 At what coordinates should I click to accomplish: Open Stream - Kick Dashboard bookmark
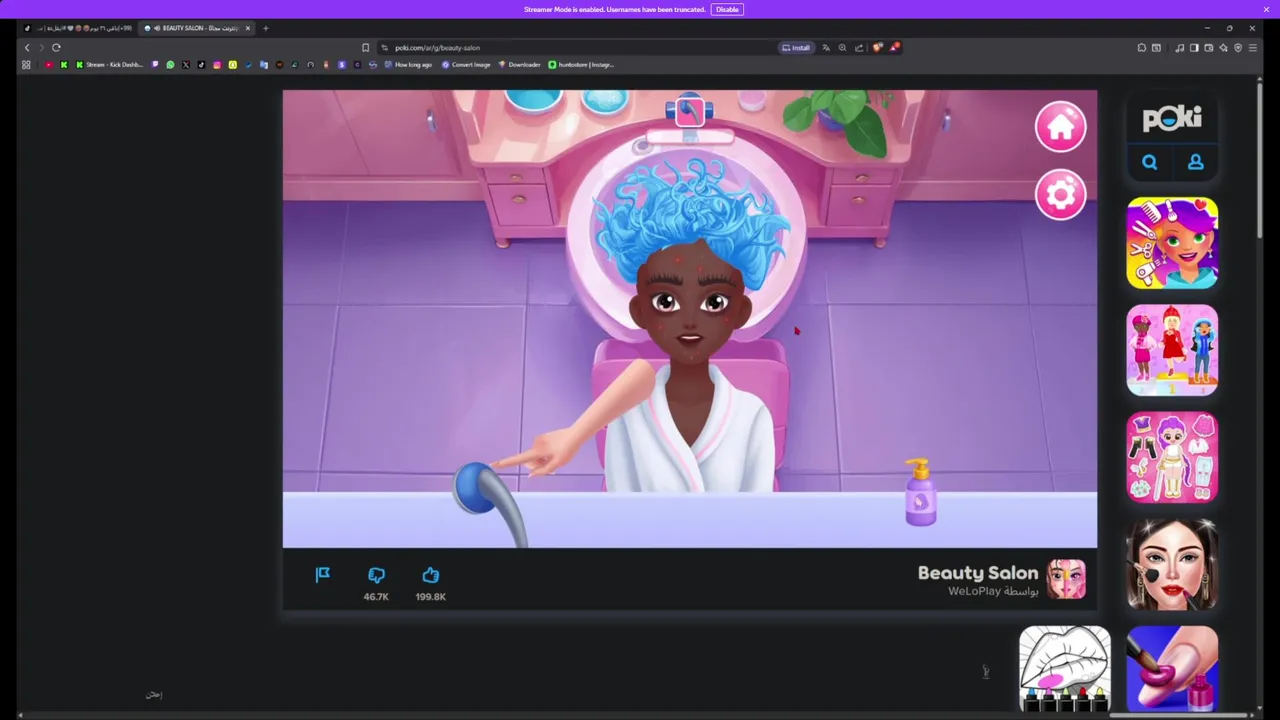click(x=109, y=64)
